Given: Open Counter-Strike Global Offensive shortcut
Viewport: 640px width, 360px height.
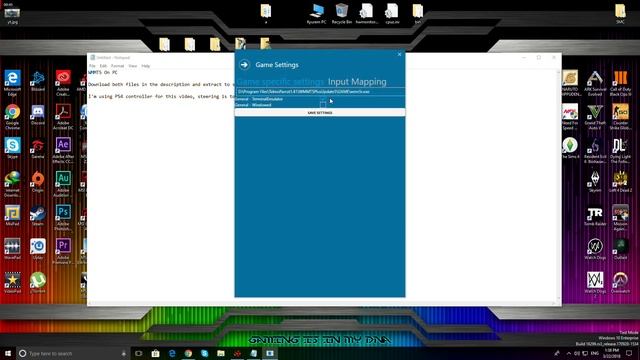Looking at the screenshot, I should [620, 117].
